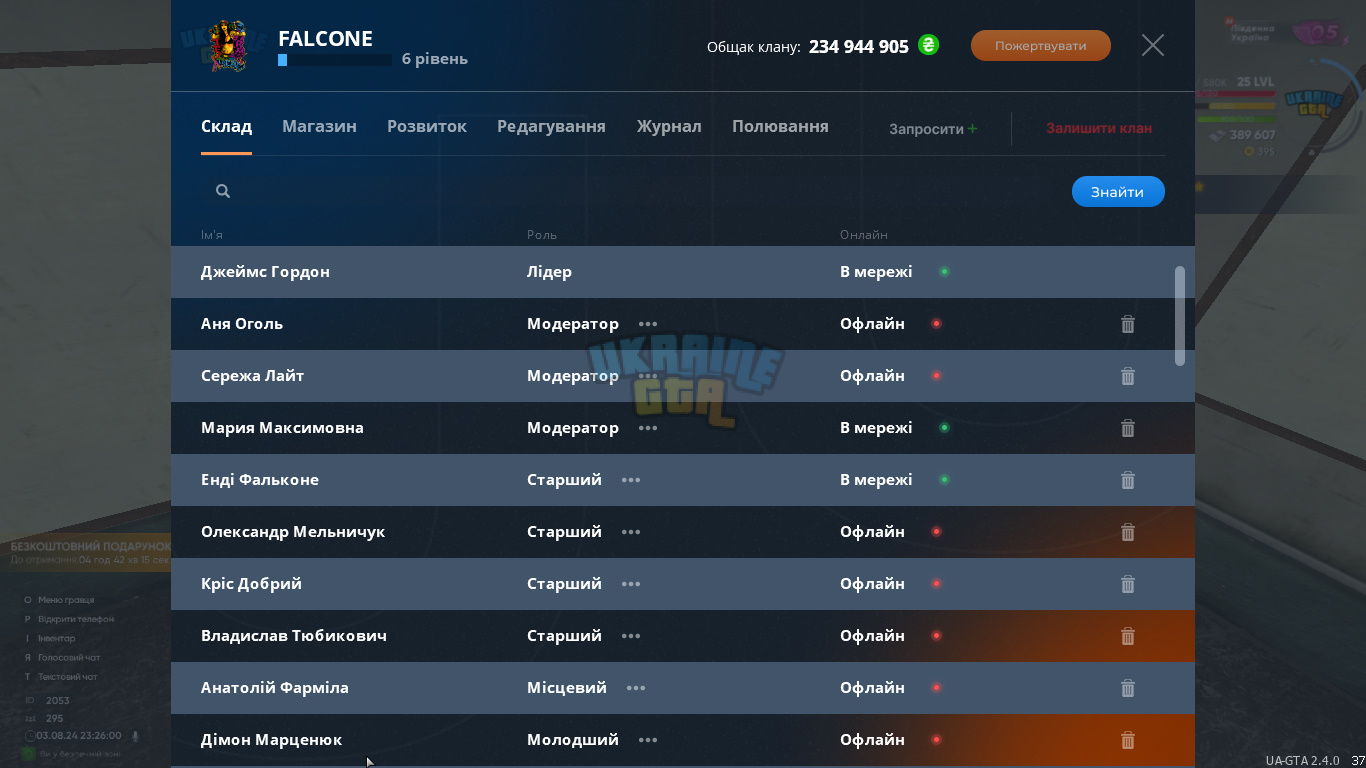Viewport: 1366px width, 768px height.
Task: Open role dots for Анатолій Фарміла Місцевий
Action: (x=636, y=688)
